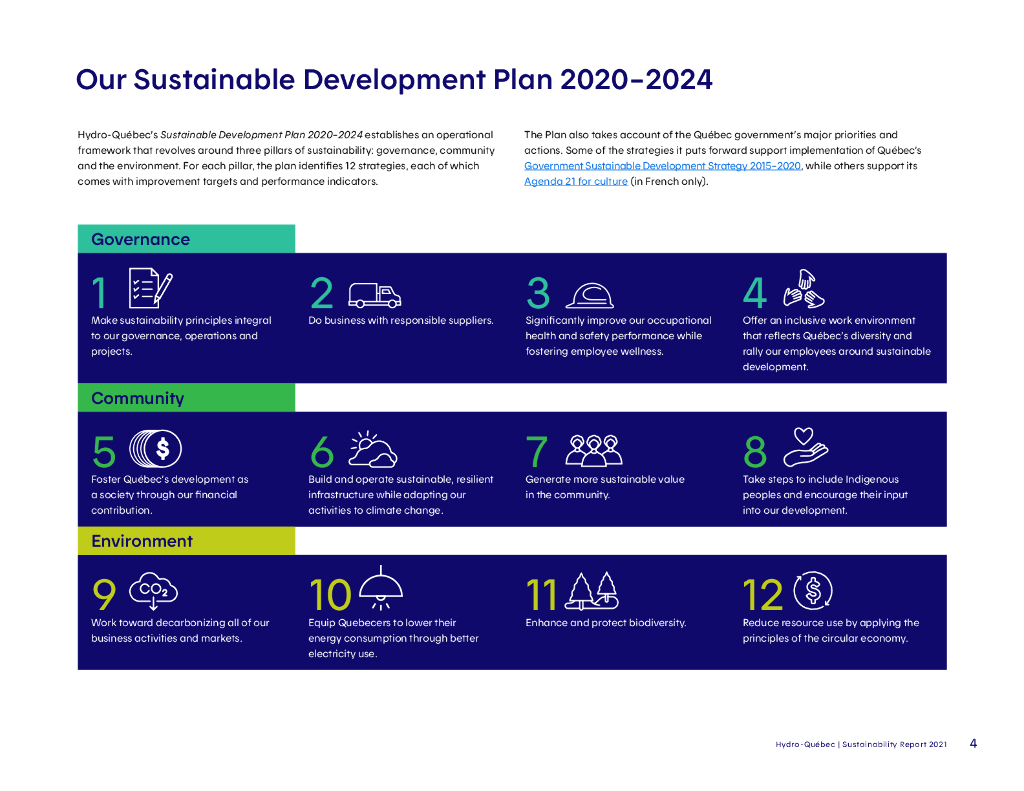Click the dollar coins icon for strategy 5

pyautogui.click(x=155, y=449)
